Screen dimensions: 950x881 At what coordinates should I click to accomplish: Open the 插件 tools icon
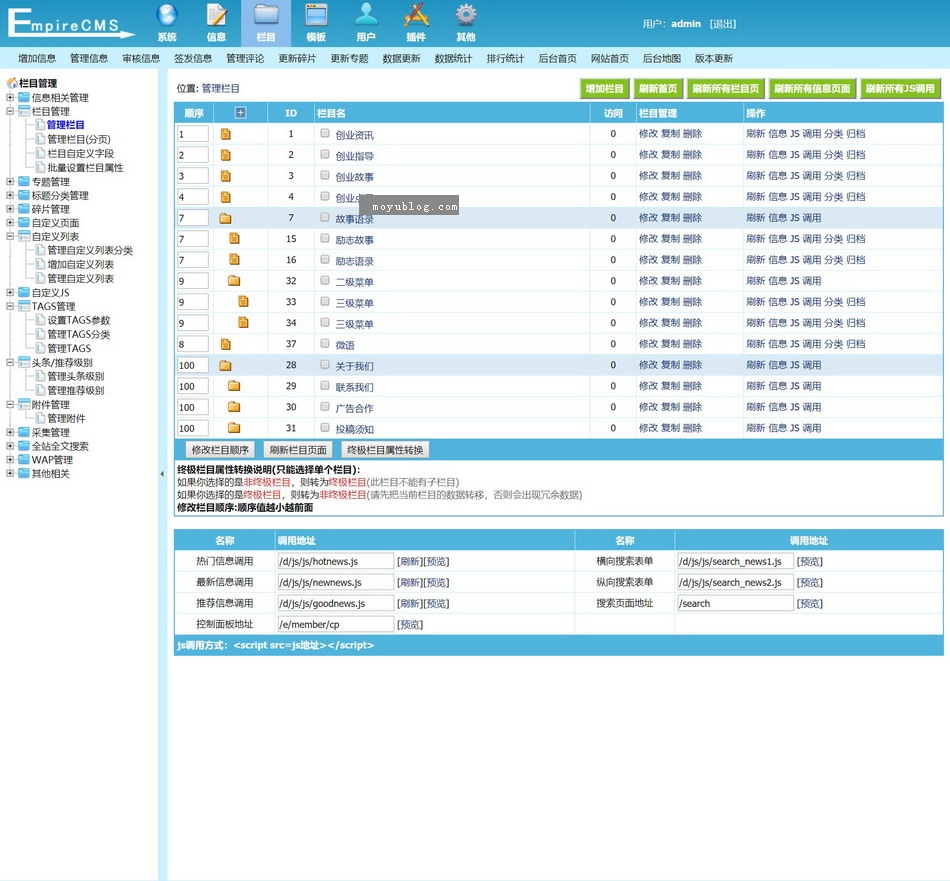point(416,15)
